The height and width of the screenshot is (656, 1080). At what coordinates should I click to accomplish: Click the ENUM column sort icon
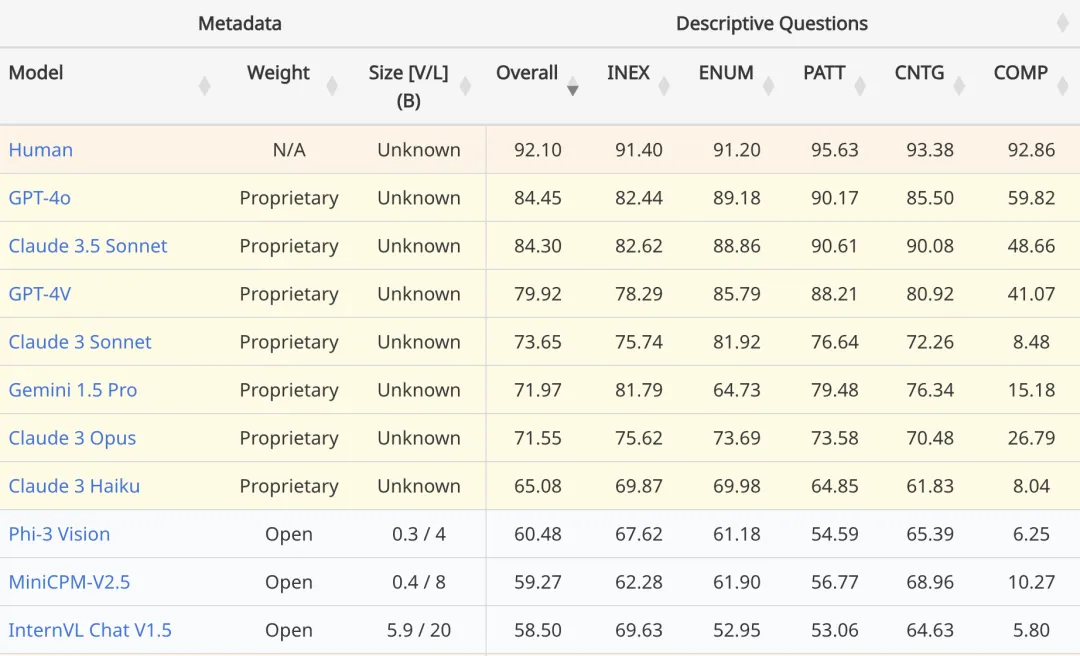pyautogui.click(x=769, y=86)
